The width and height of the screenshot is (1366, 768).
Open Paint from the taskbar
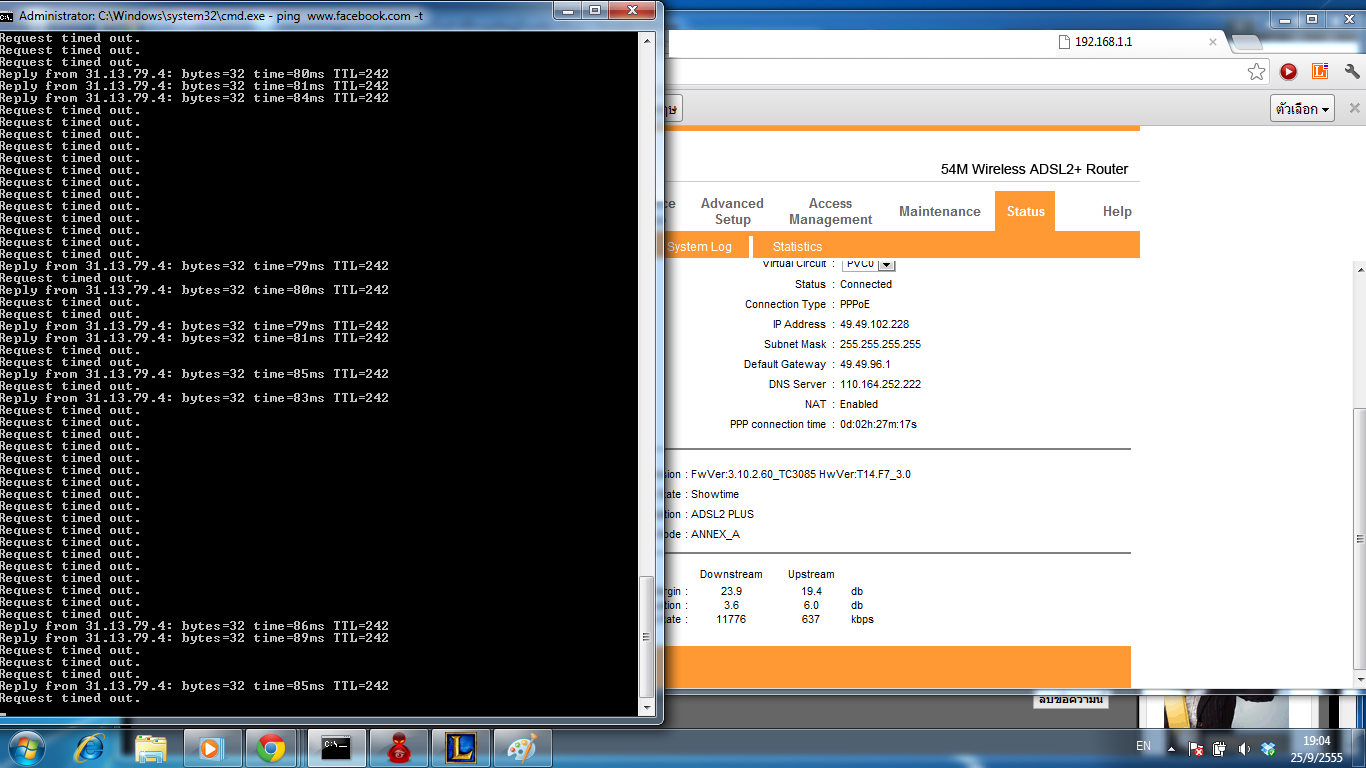coord(523,747)
